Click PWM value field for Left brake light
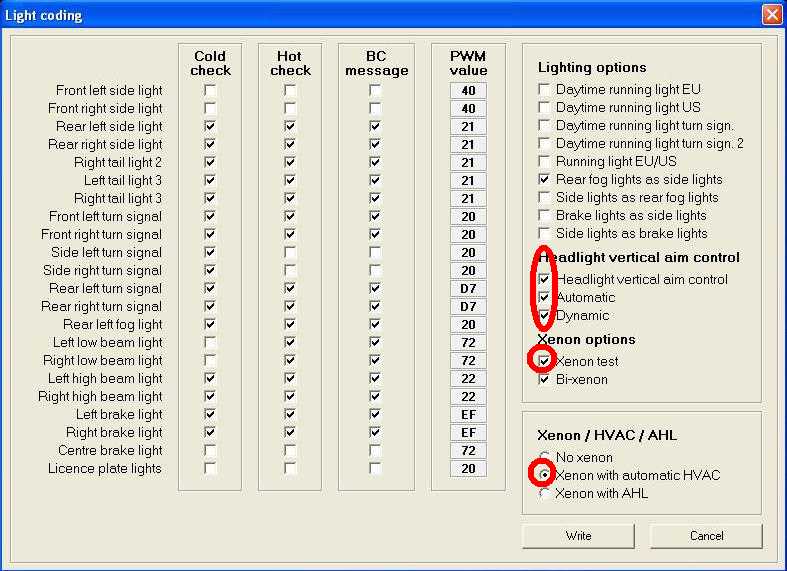 pyautogui.click(x=468, y=414)
